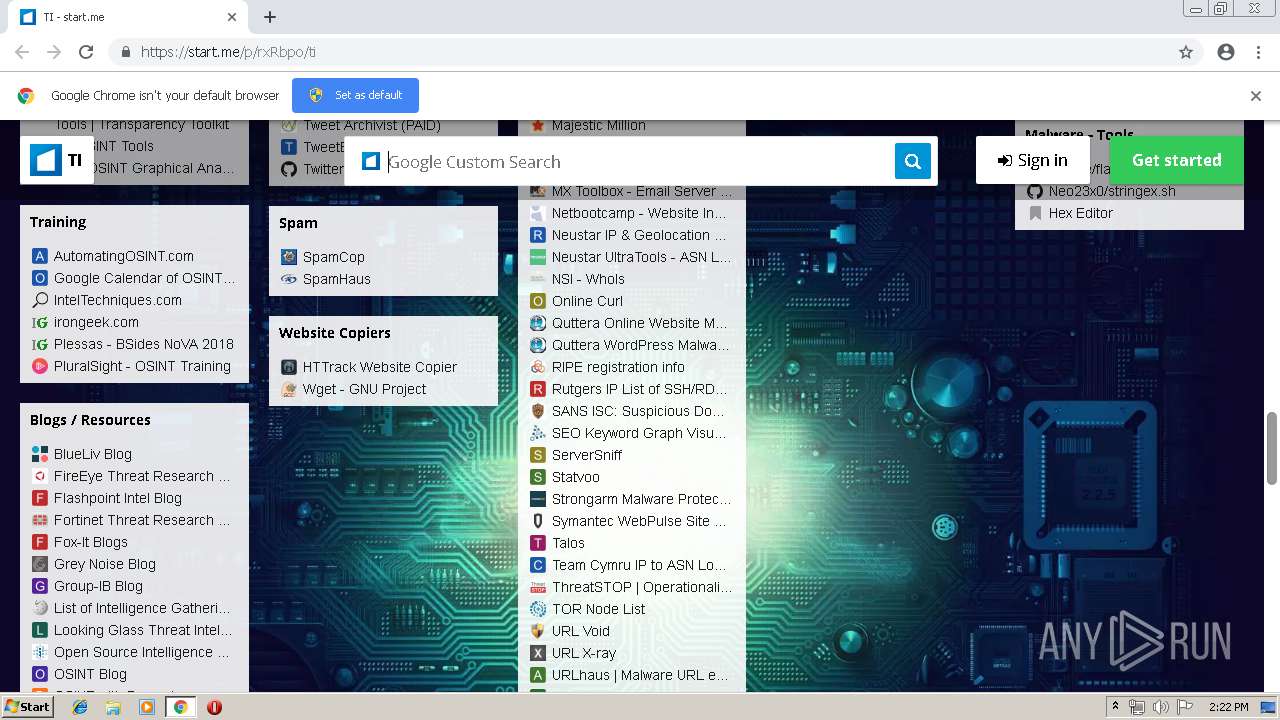
Task: Open AutomatingOSINT.com link
Action: (124, 256)
